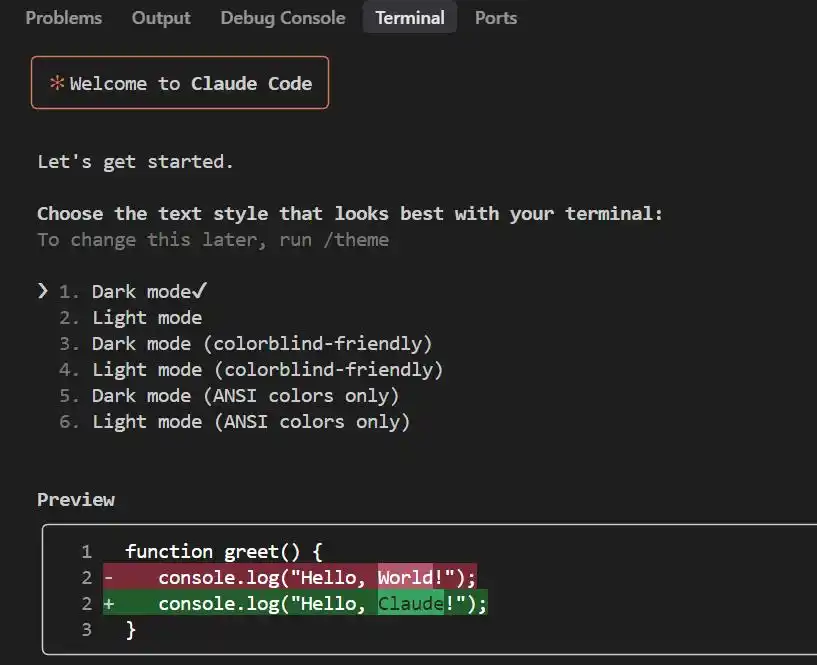Click the '/theme' hint line

pos(213,240)
